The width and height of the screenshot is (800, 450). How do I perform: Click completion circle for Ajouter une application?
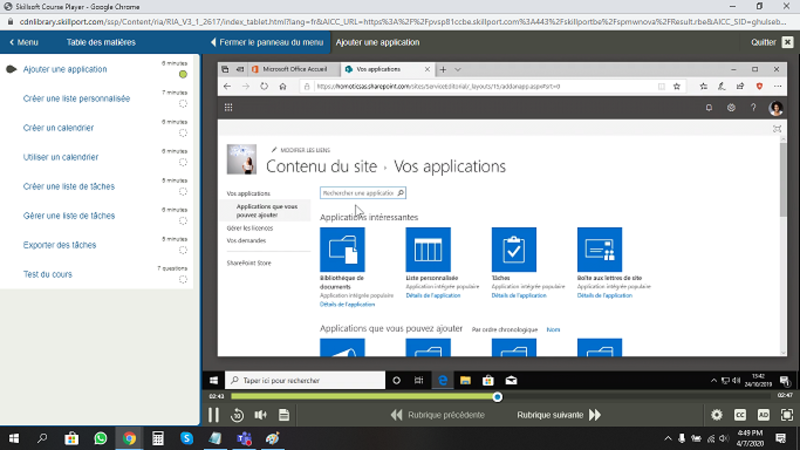(x=183, y=74)
